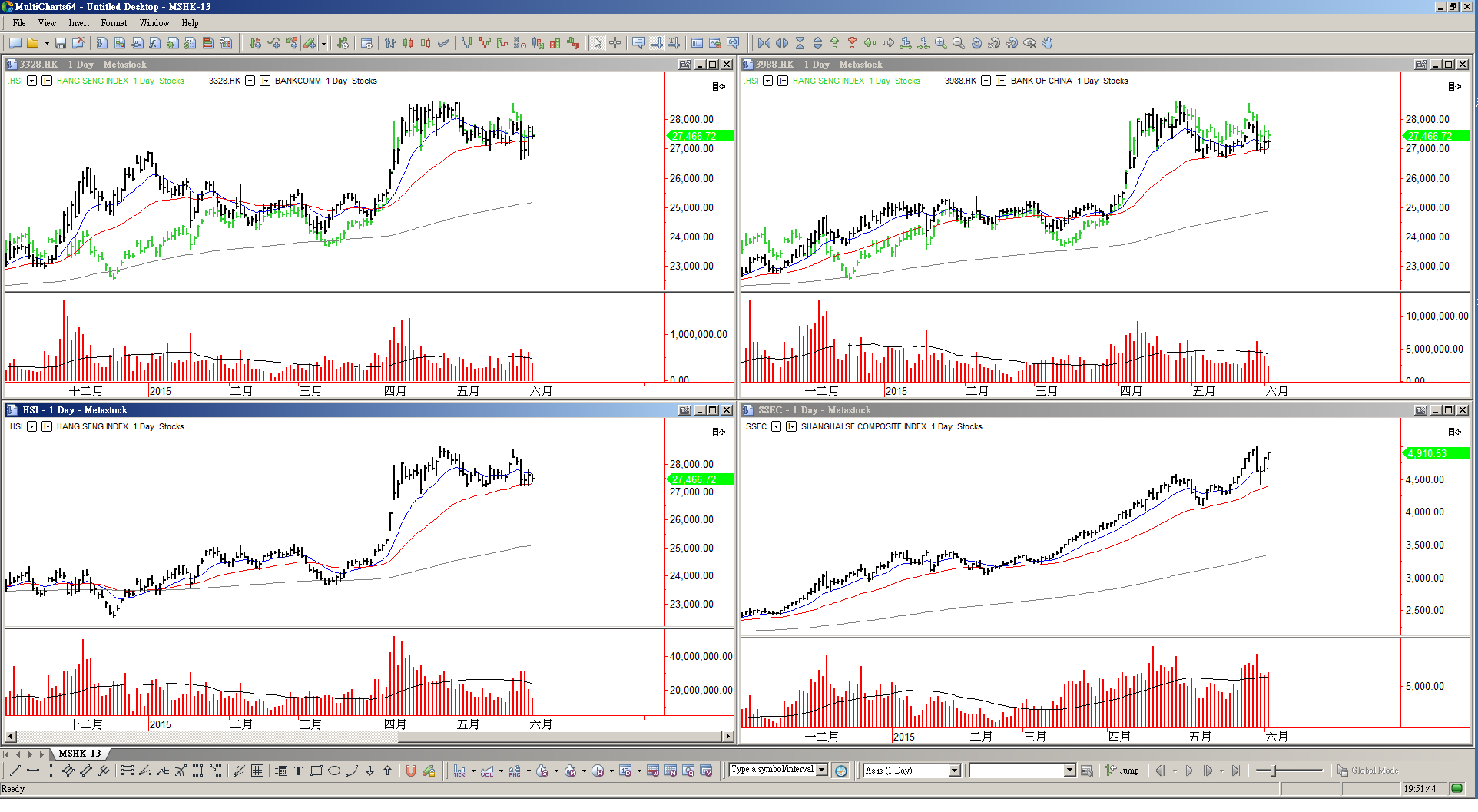Click the Zoom Out magnifier icon
Screen dimensions: 1478x812
(958, 44)
